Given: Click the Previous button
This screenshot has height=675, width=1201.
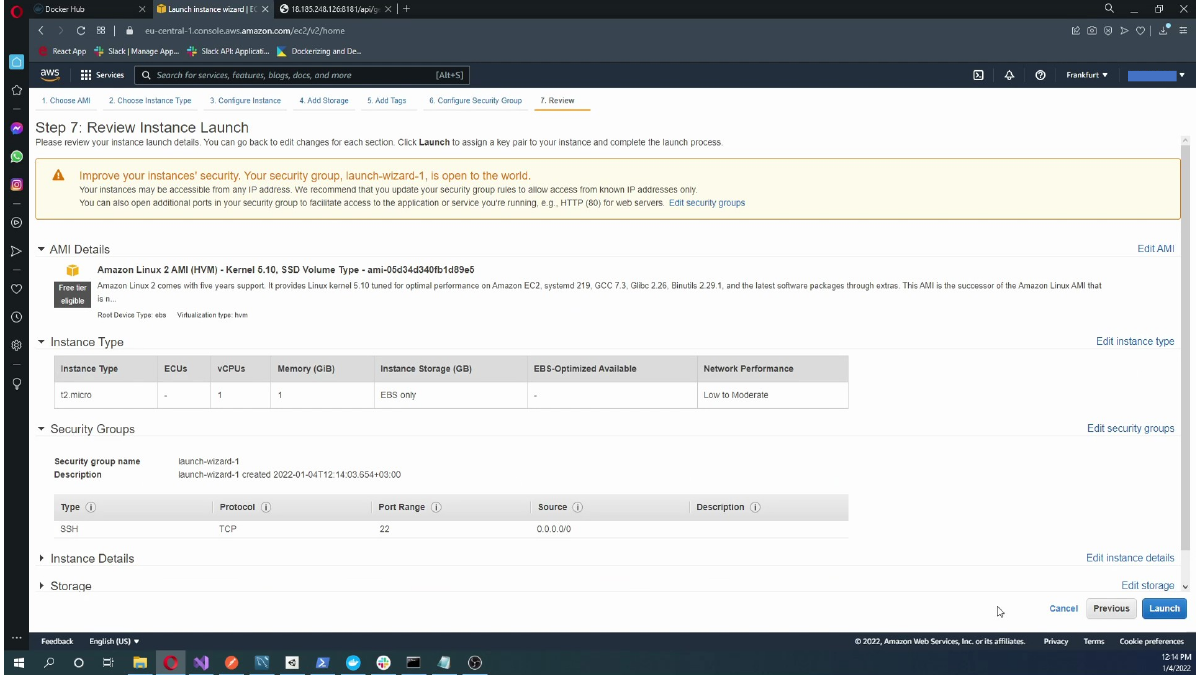Looking at the screenshot, I should pyautogui.click(x=1111, y=609).
